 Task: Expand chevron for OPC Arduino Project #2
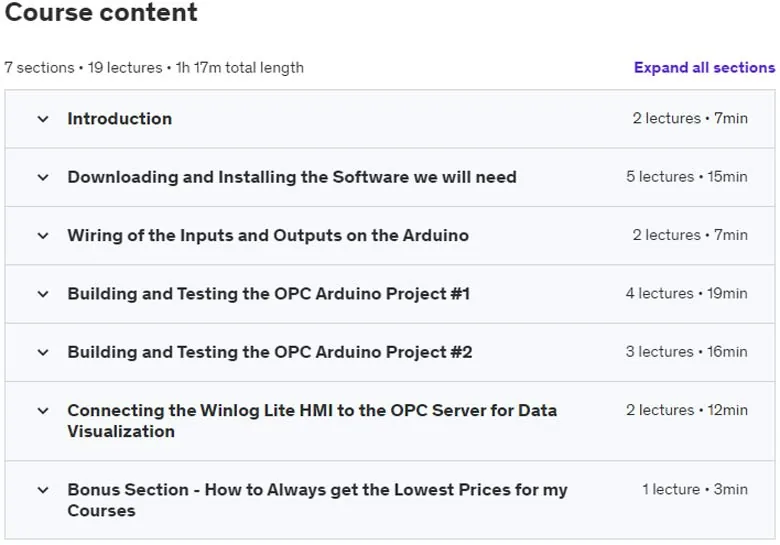tap(43, 353)
